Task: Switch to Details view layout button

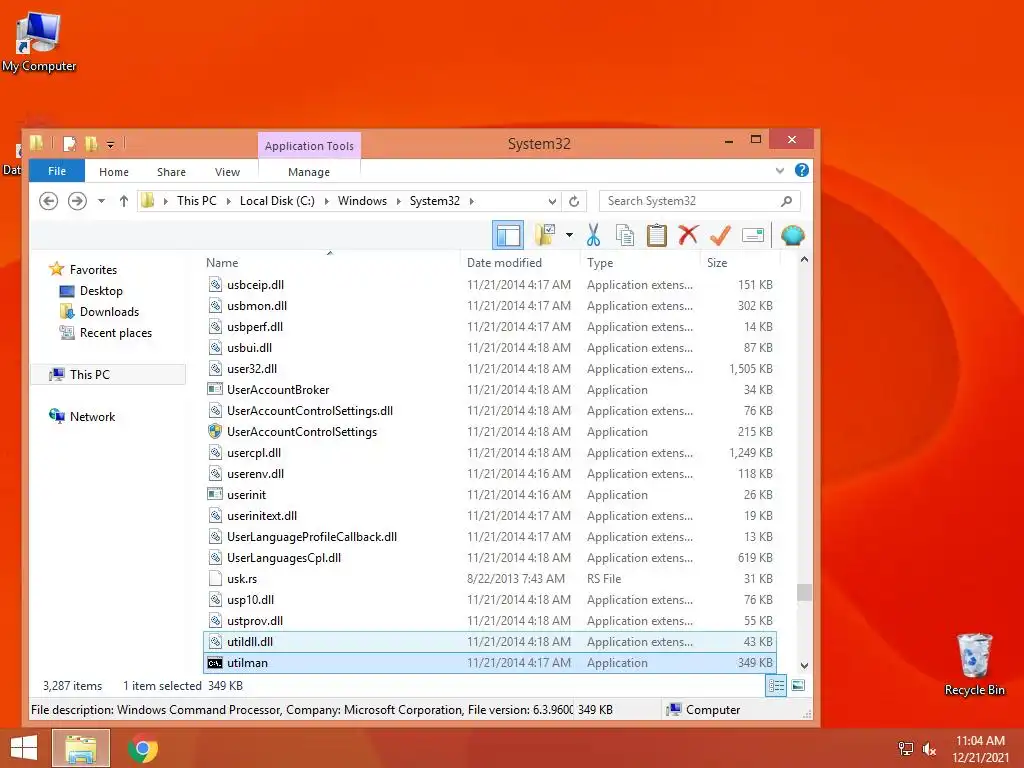Action: pos(776,686)
